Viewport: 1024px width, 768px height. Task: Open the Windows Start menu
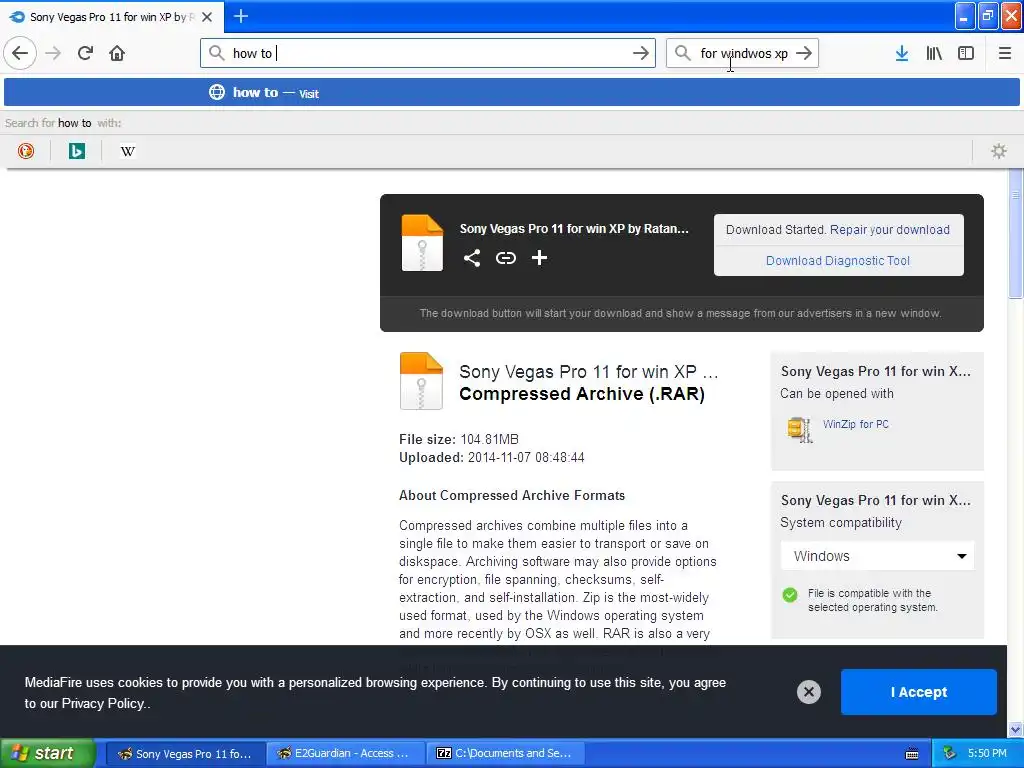47,754
